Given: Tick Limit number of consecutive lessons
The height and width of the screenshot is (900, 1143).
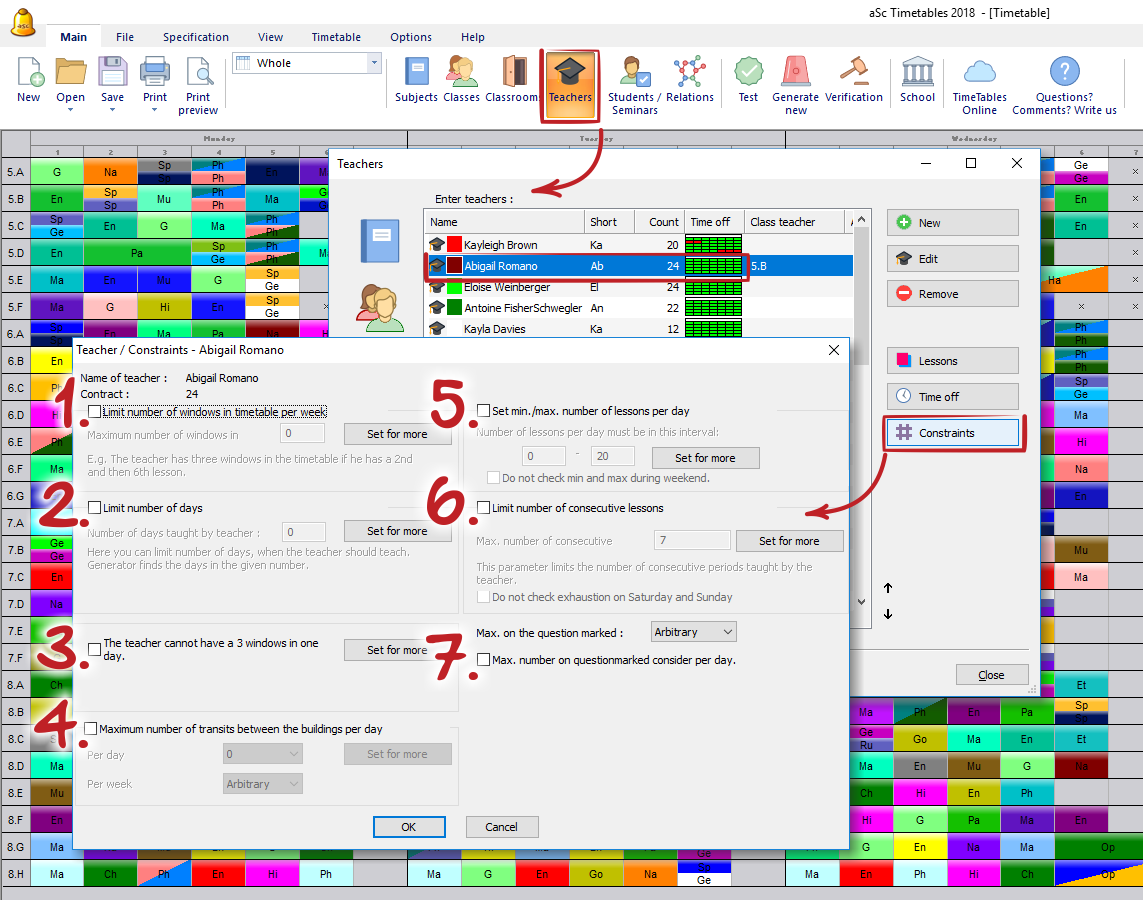Looking at the screenshot, I should pyautogui.click(x=484, y=508).
